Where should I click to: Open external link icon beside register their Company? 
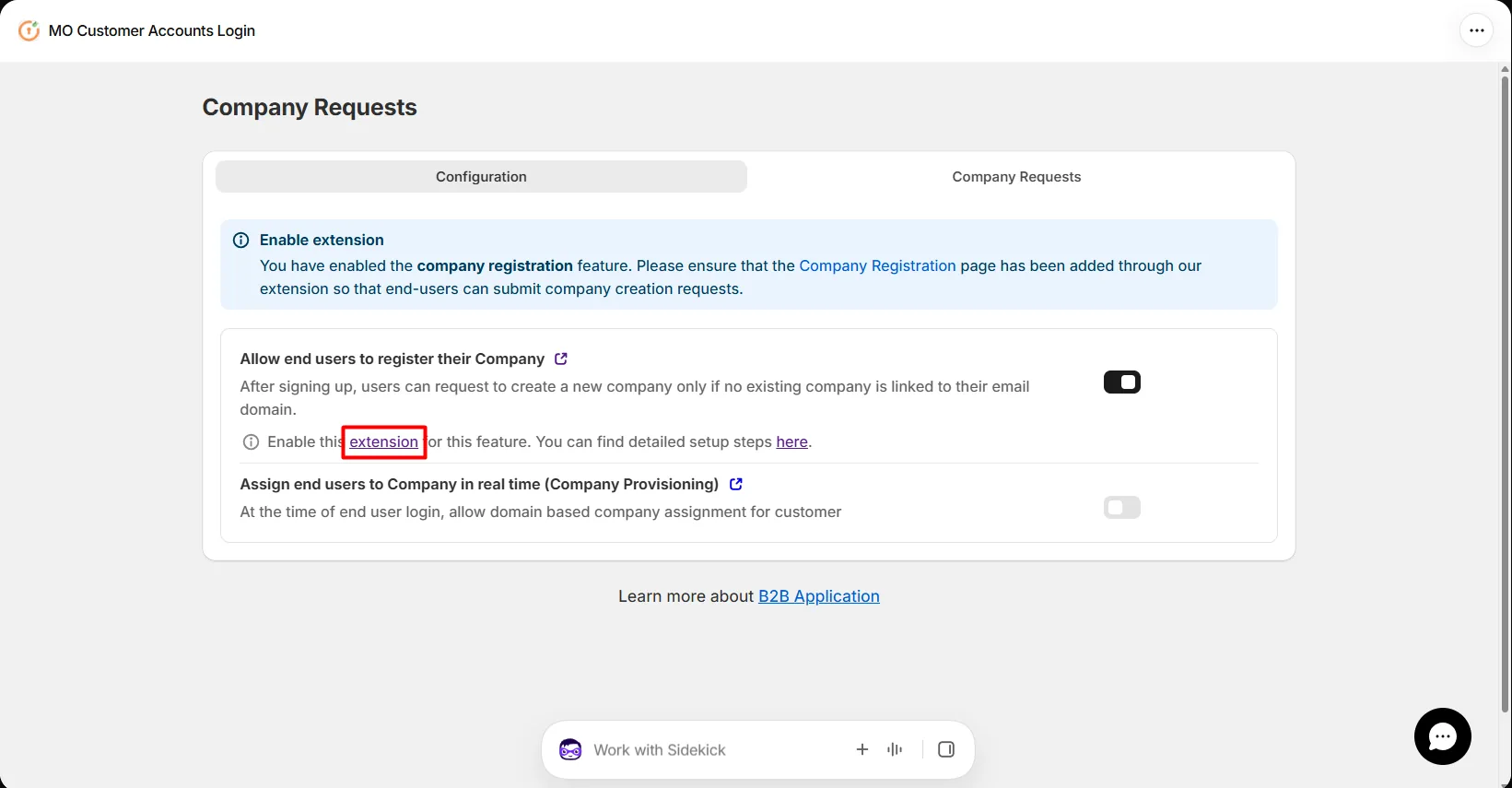point(561,359)
